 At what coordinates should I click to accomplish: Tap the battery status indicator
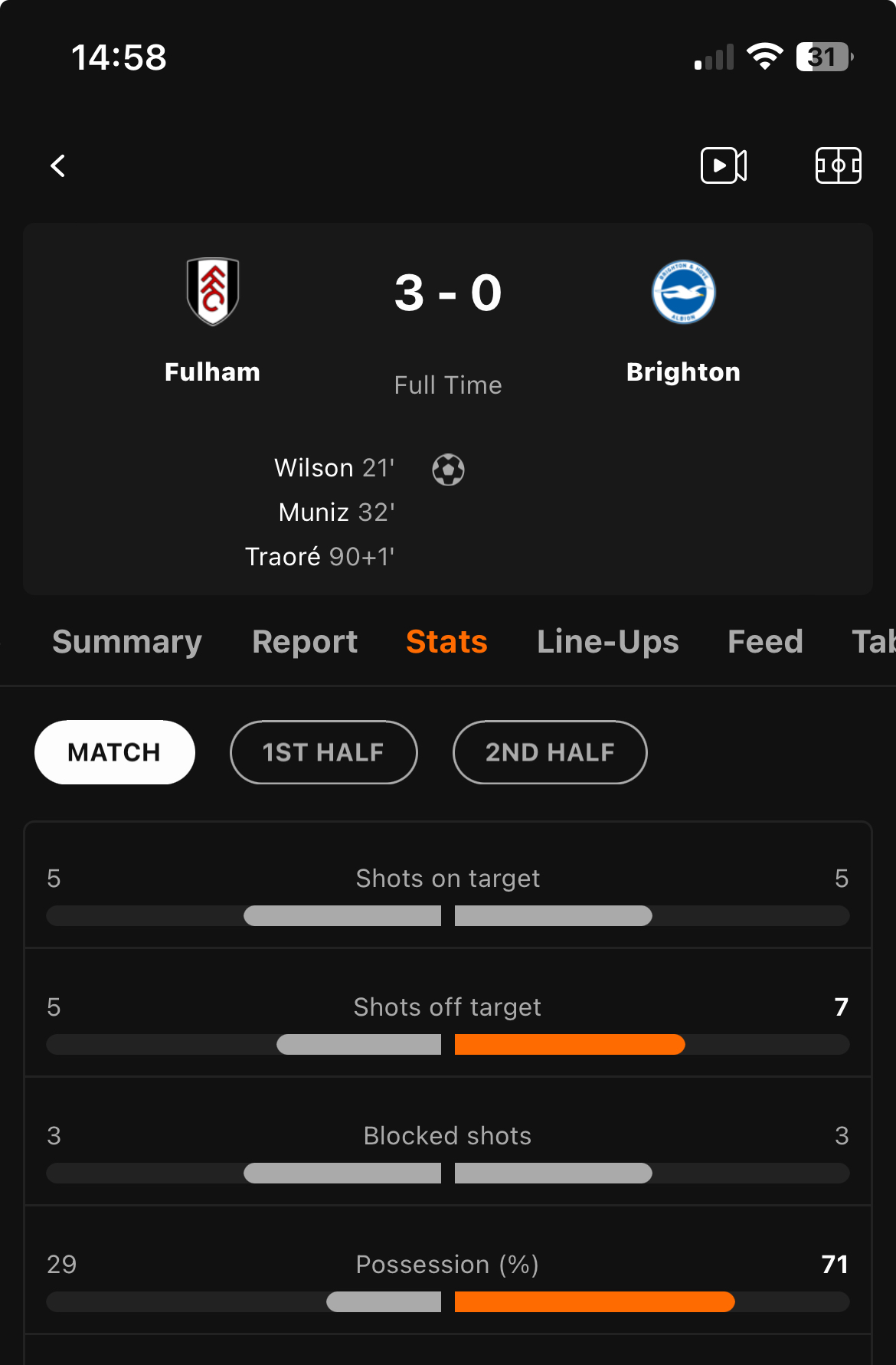tap(825, 57)
